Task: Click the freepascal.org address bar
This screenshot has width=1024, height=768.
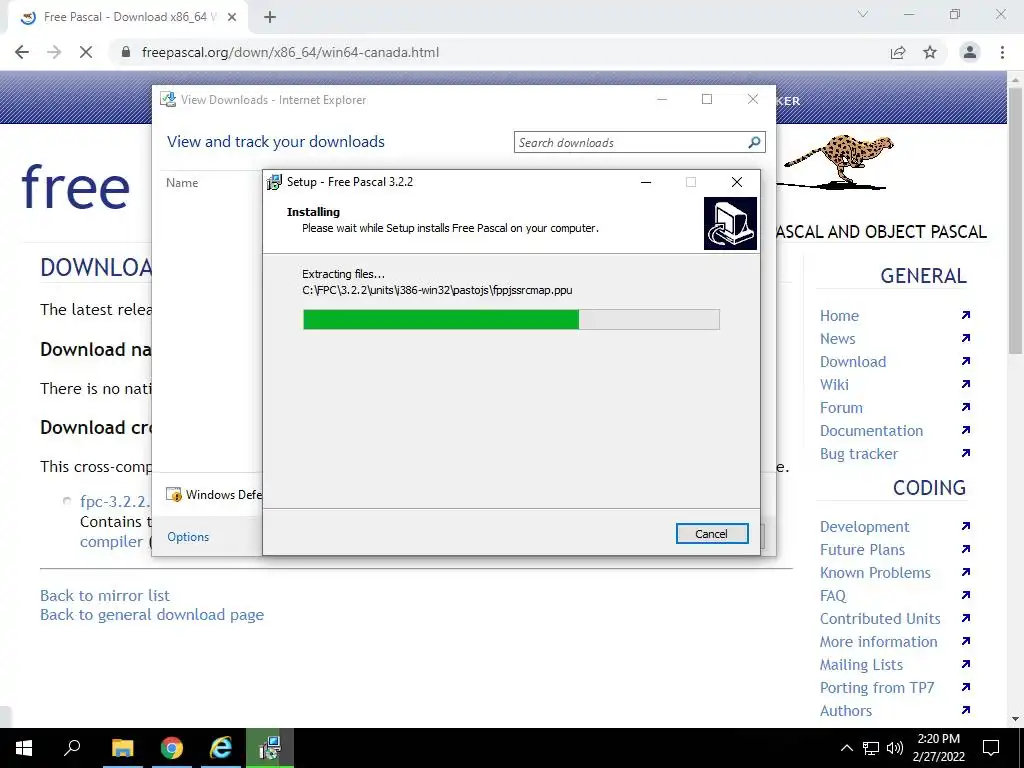Action: [x=290, y=52]
